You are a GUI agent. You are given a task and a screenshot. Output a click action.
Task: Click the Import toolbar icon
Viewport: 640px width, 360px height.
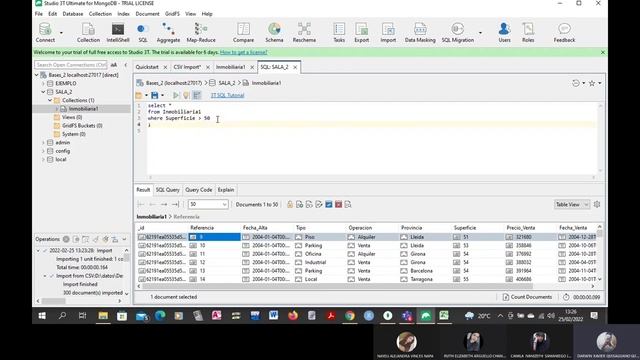click(388, 33)
